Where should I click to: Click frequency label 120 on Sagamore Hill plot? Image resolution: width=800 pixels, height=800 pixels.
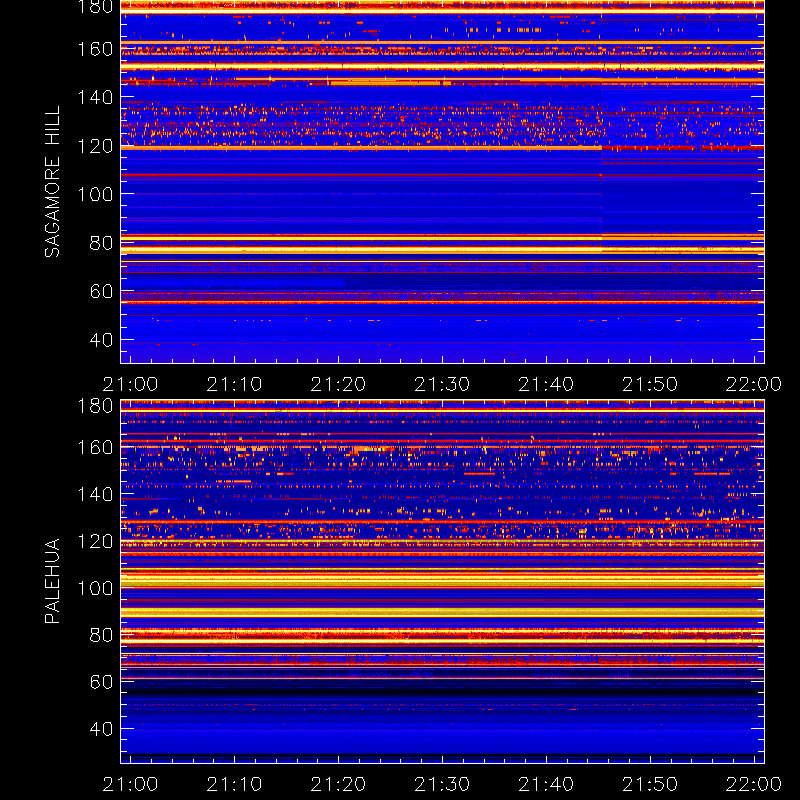95,146
